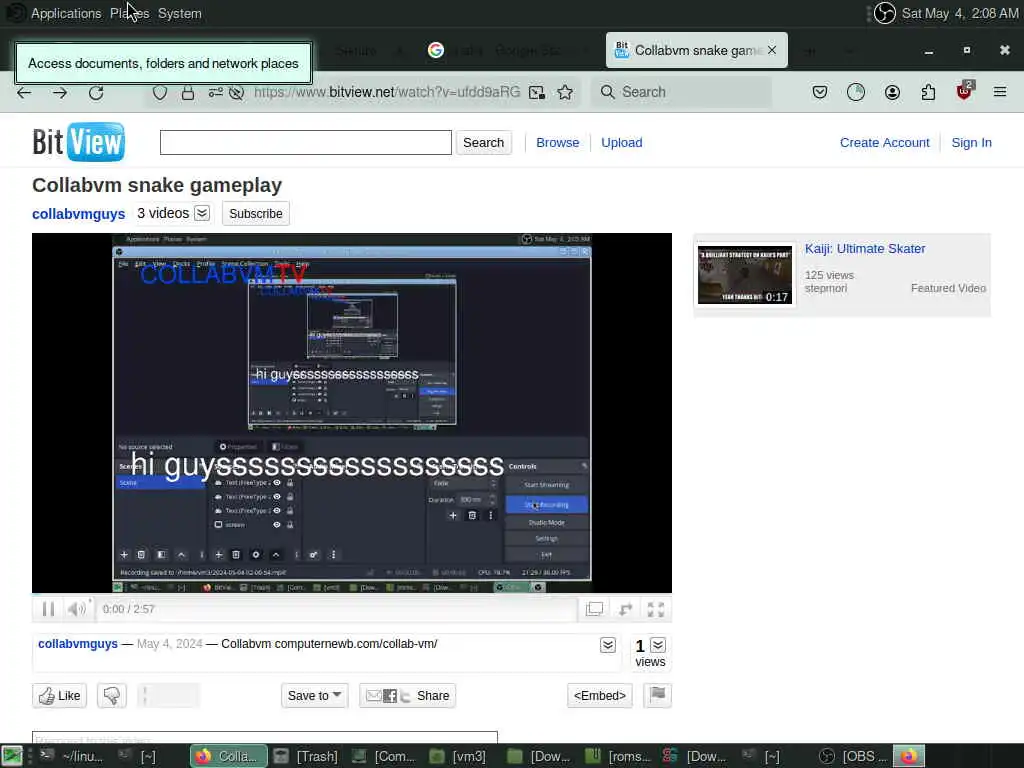Switch to the OBS taskbar window
Image resolution: width=1024 pixels, height=768 pixels.
point(854,756)
